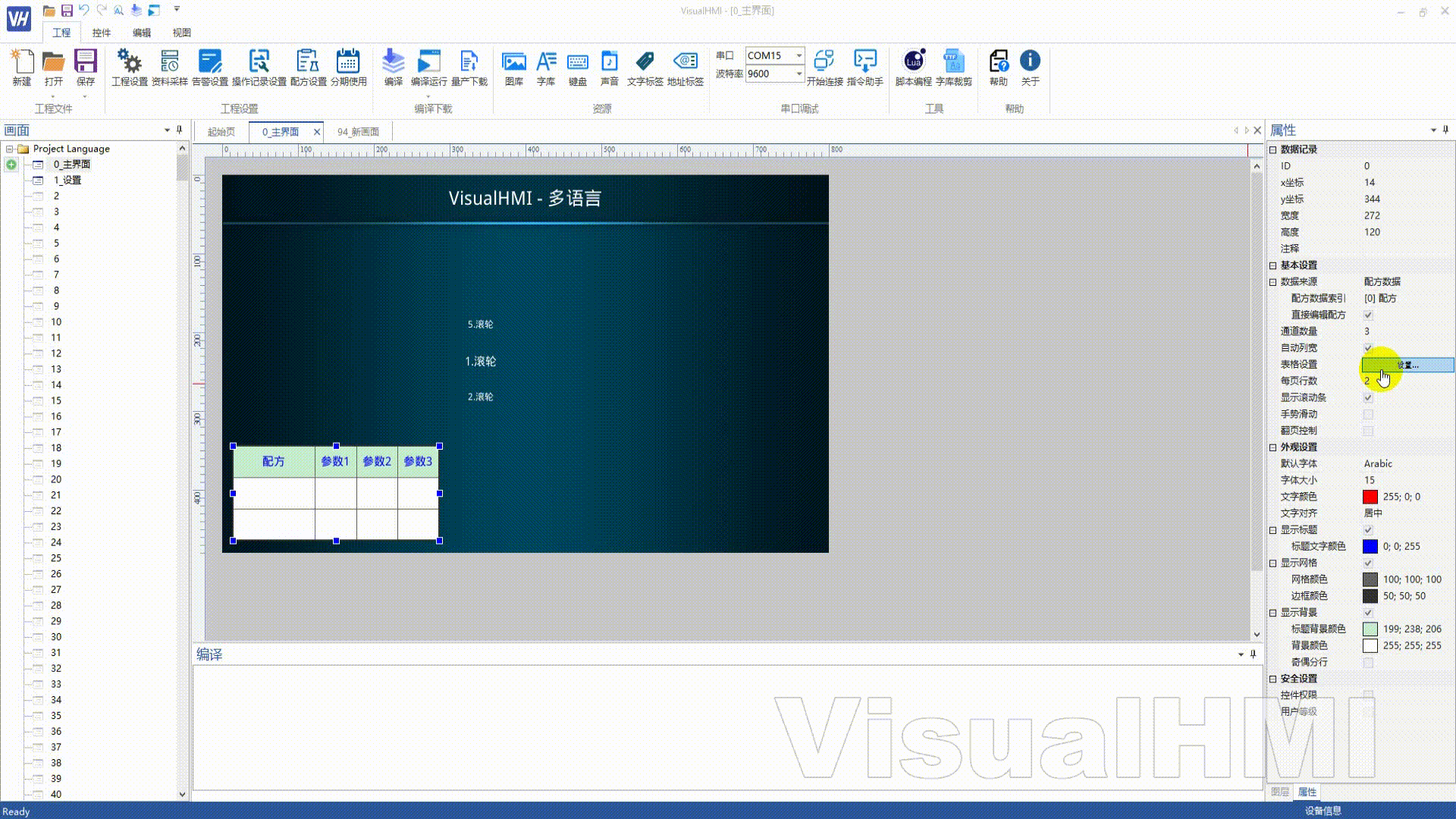Click the green add-screen plus icon
Screen dimensions: 1456x819
[x=11, y=165]
